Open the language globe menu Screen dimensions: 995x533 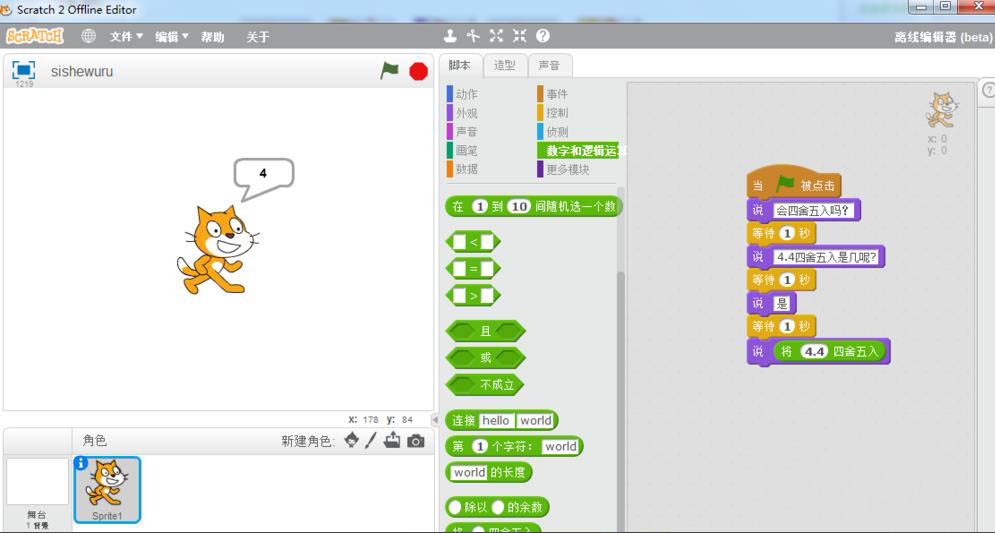[x=88, y=36]
